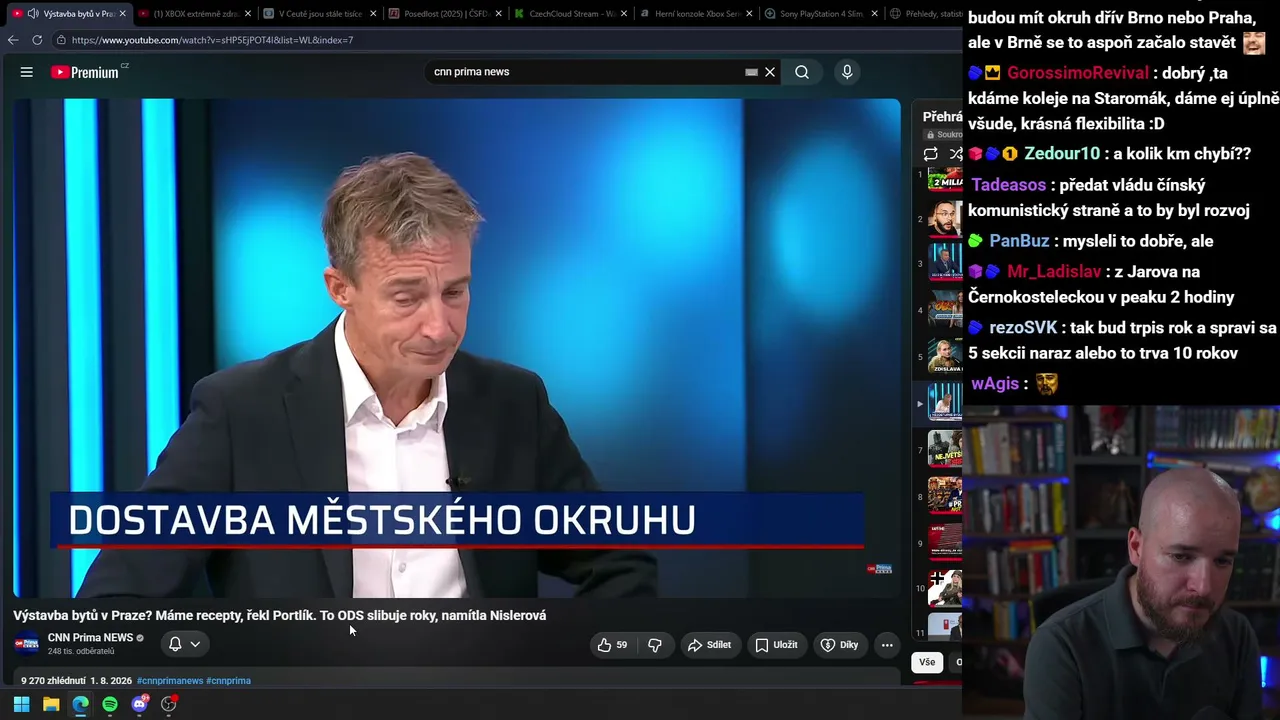
Task: Like the video with thumbs up
Action: (612, 645)
